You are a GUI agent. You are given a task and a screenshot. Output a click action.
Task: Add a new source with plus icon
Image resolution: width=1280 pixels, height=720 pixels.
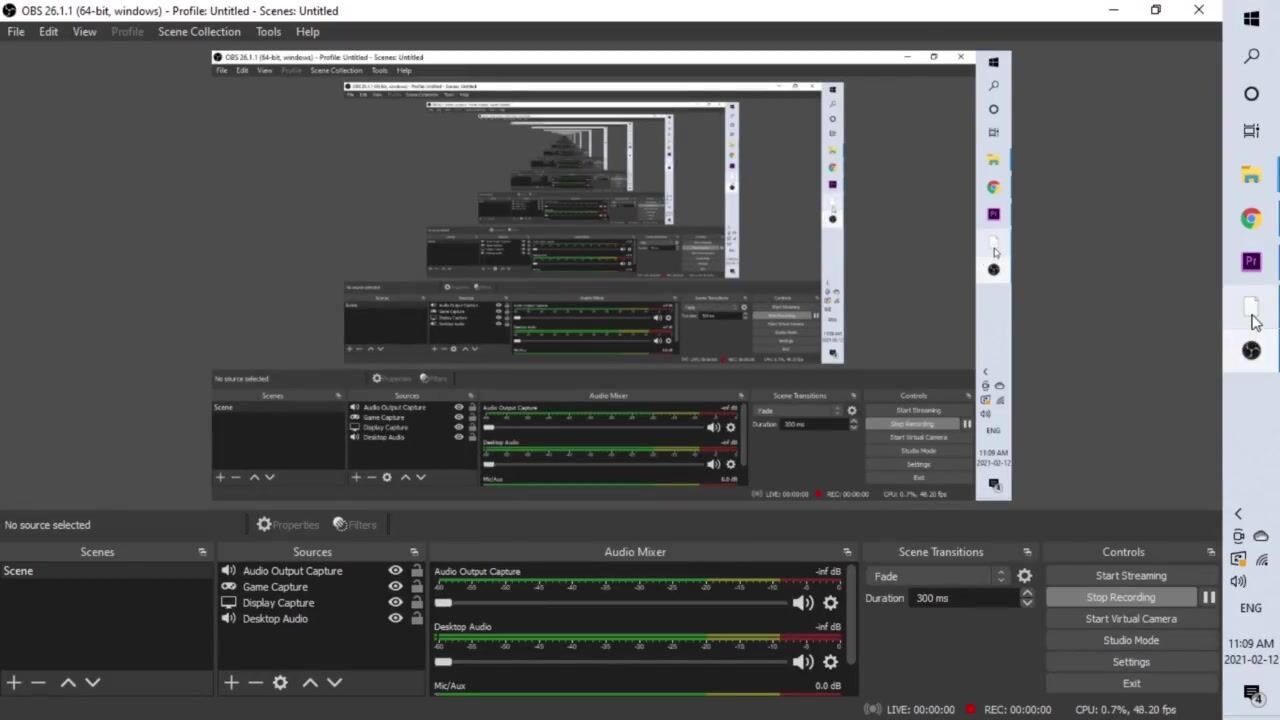tap(231, 682)
